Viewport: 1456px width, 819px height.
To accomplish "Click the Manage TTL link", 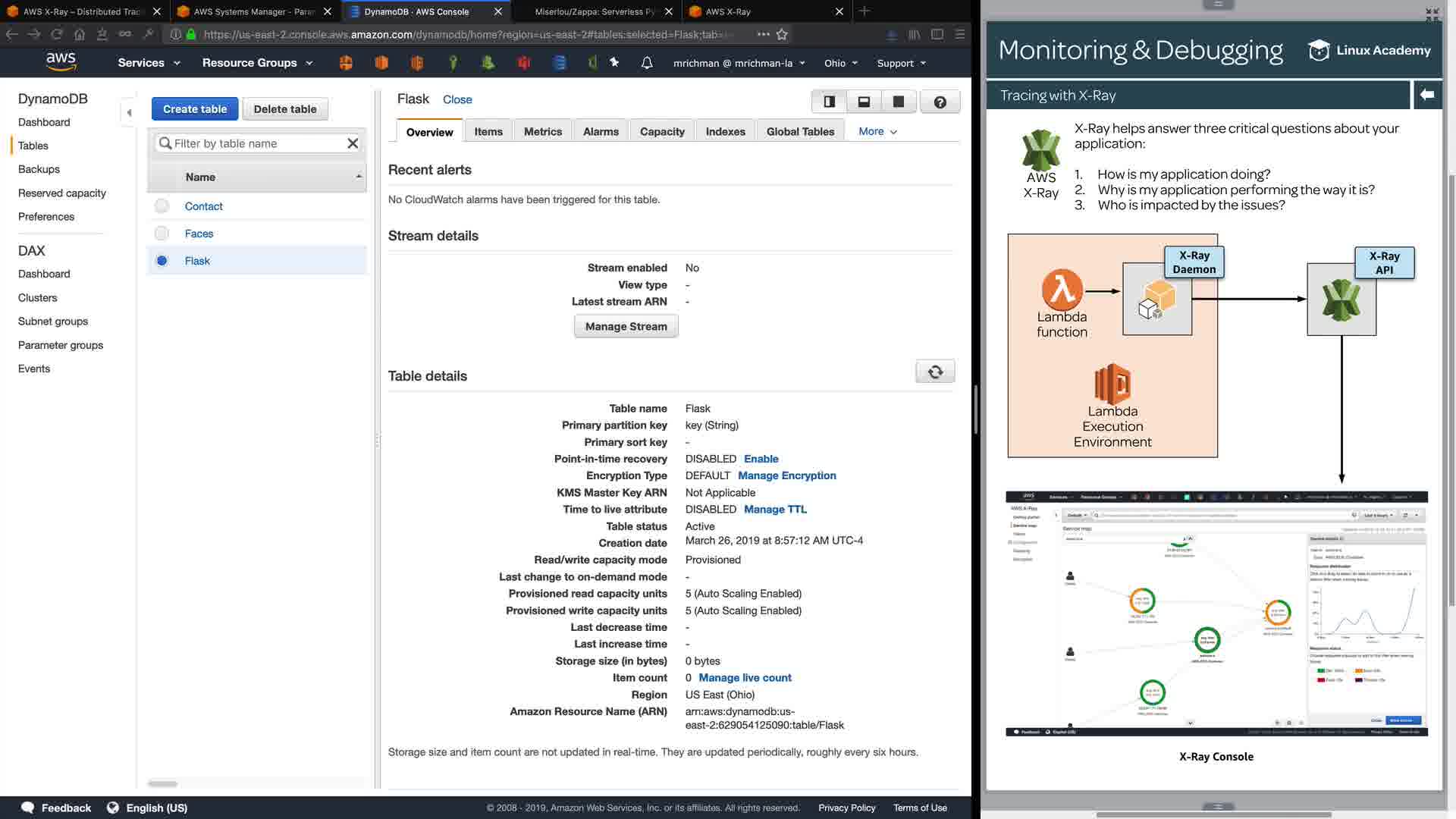I will click(x=775, y=510).
